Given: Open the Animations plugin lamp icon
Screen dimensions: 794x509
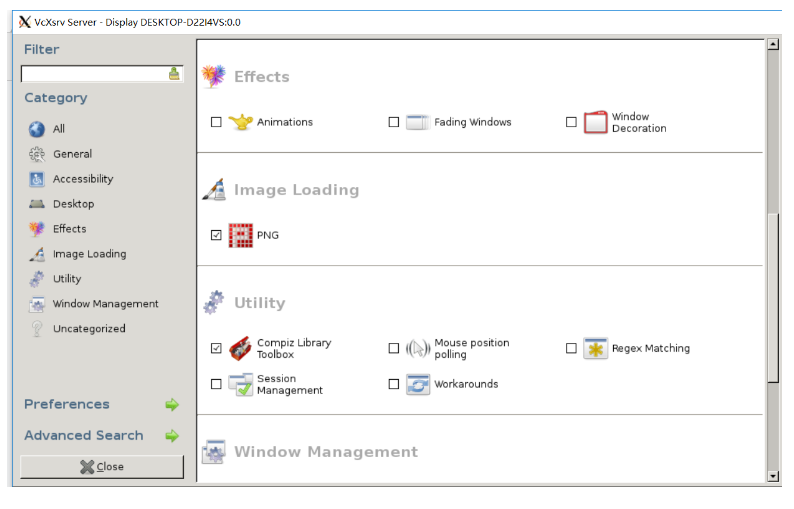Looking at the screenshot, I should click(241, 122).
